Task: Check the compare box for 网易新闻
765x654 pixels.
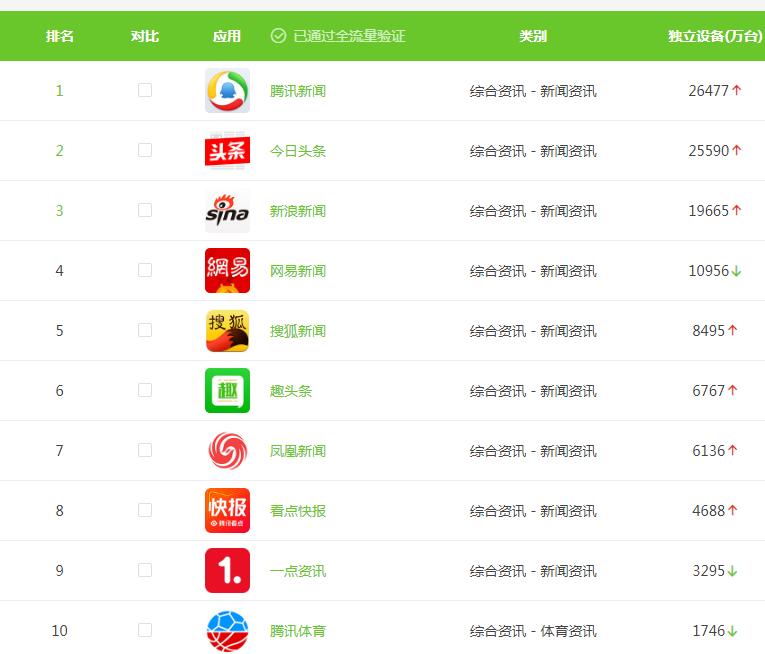Action: click(145, 270)
